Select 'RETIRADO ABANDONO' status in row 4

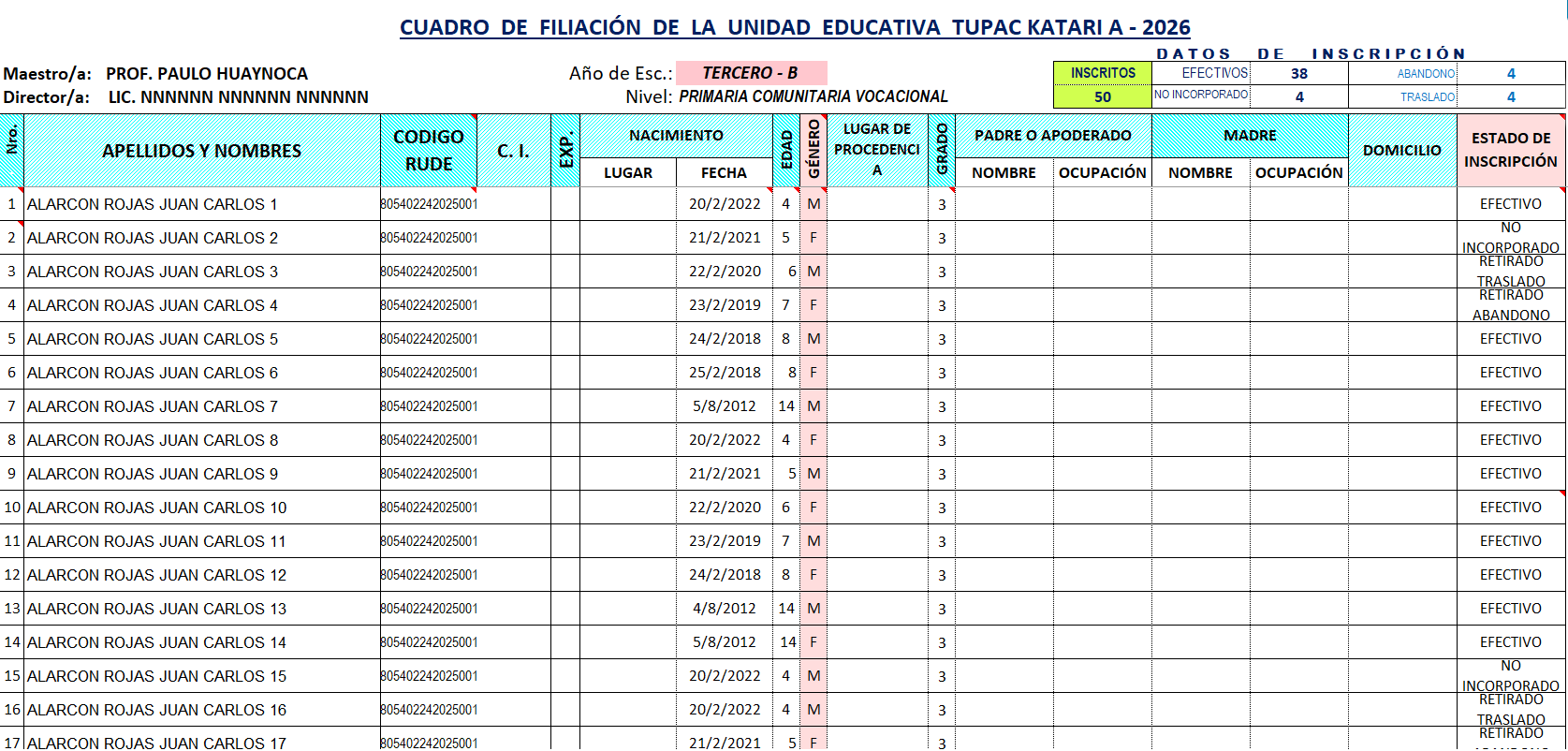click(1511, 305)
